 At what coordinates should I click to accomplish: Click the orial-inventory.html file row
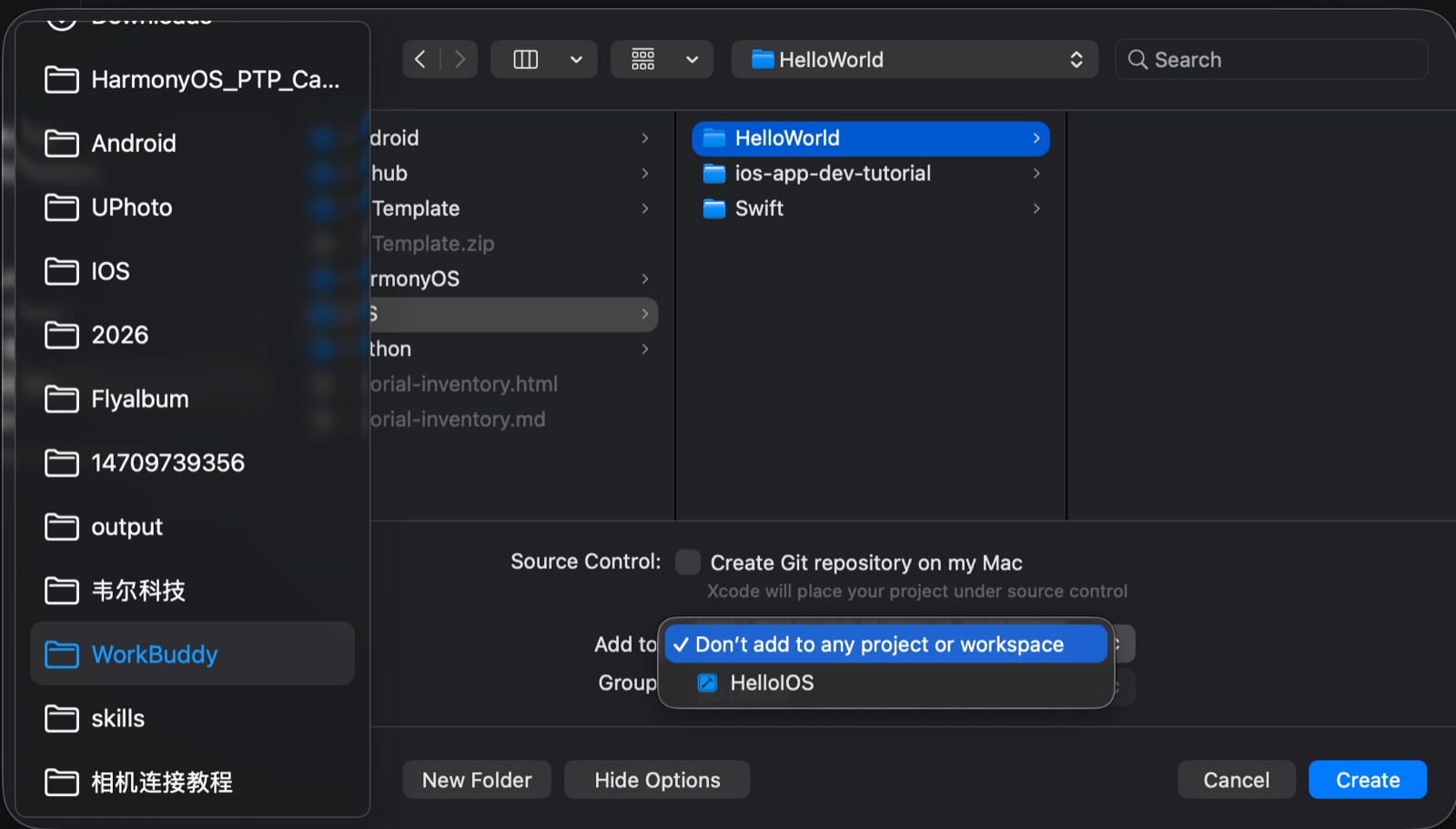tap(513, 385)
